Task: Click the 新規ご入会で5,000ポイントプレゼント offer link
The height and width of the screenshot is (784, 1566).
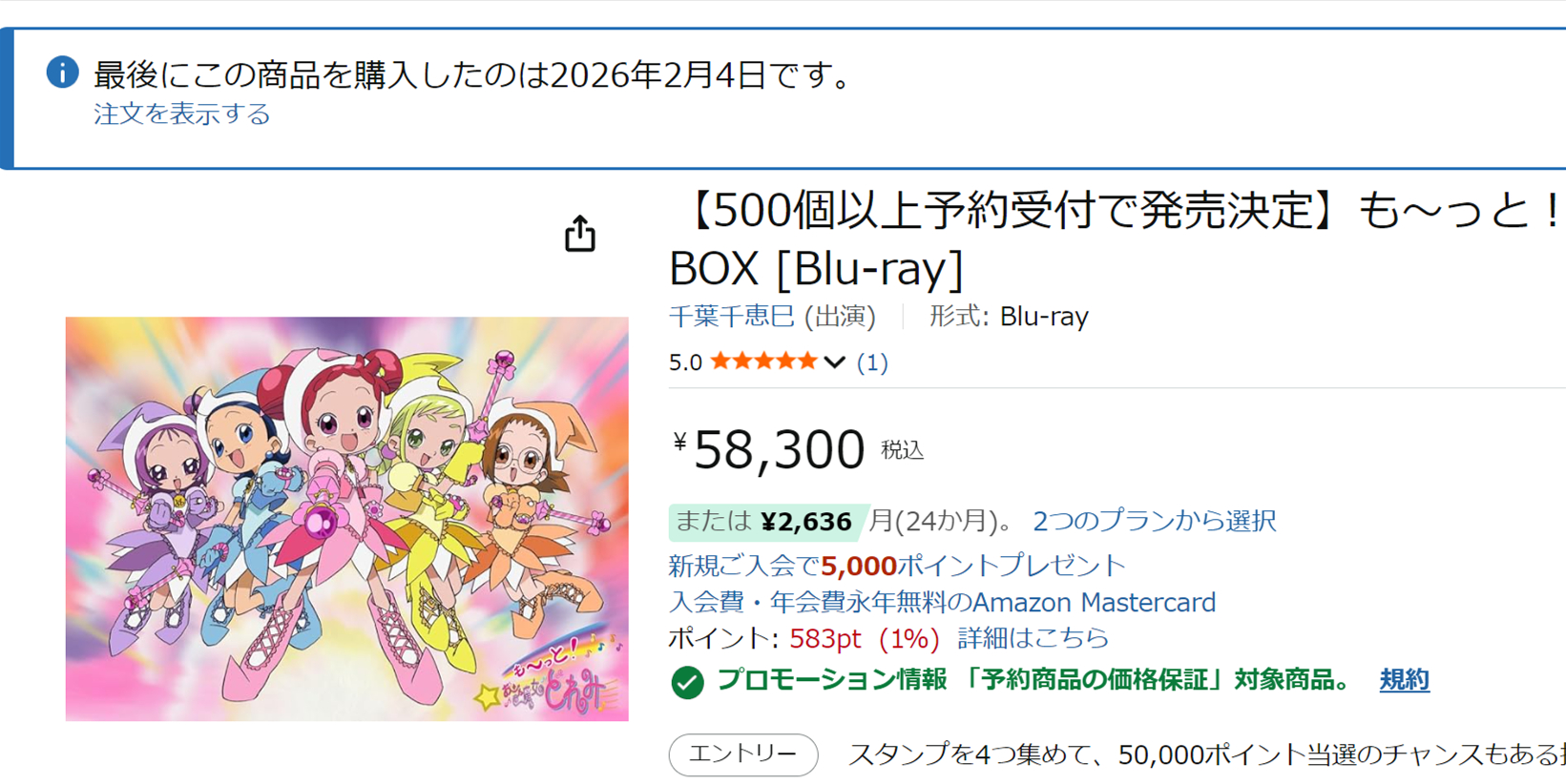Action: (897, 566)
